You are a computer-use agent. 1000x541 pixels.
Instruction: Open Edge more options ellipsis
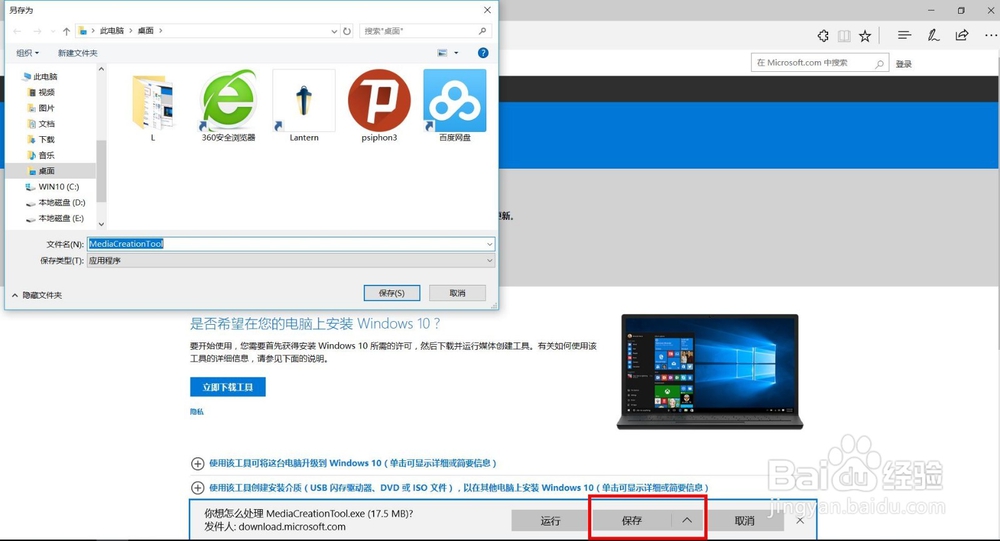991,36
